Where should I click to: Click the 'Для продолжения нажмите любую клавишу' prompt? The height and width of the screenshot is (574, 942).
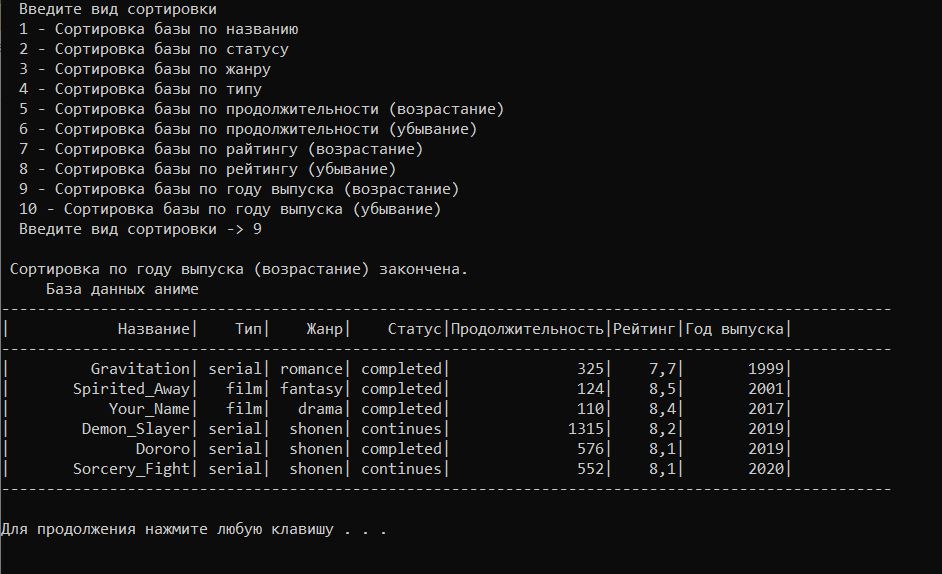[x=167, y=530]
